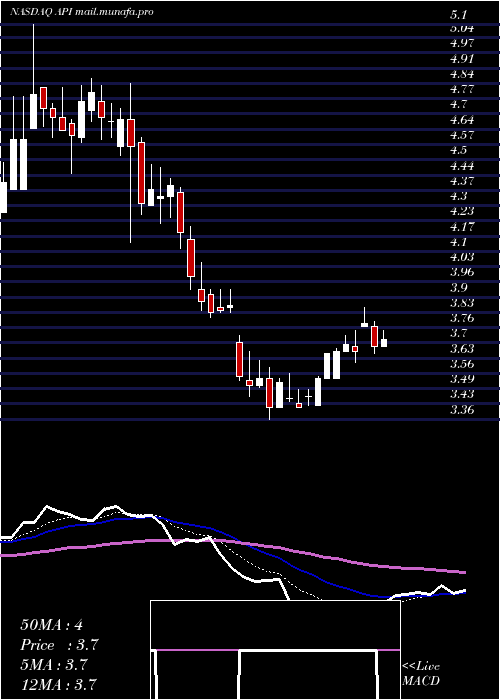The height and width of the screenshot is (700, 500).
Task: Click the <<Live MACD label
Action: click(421, 674)
